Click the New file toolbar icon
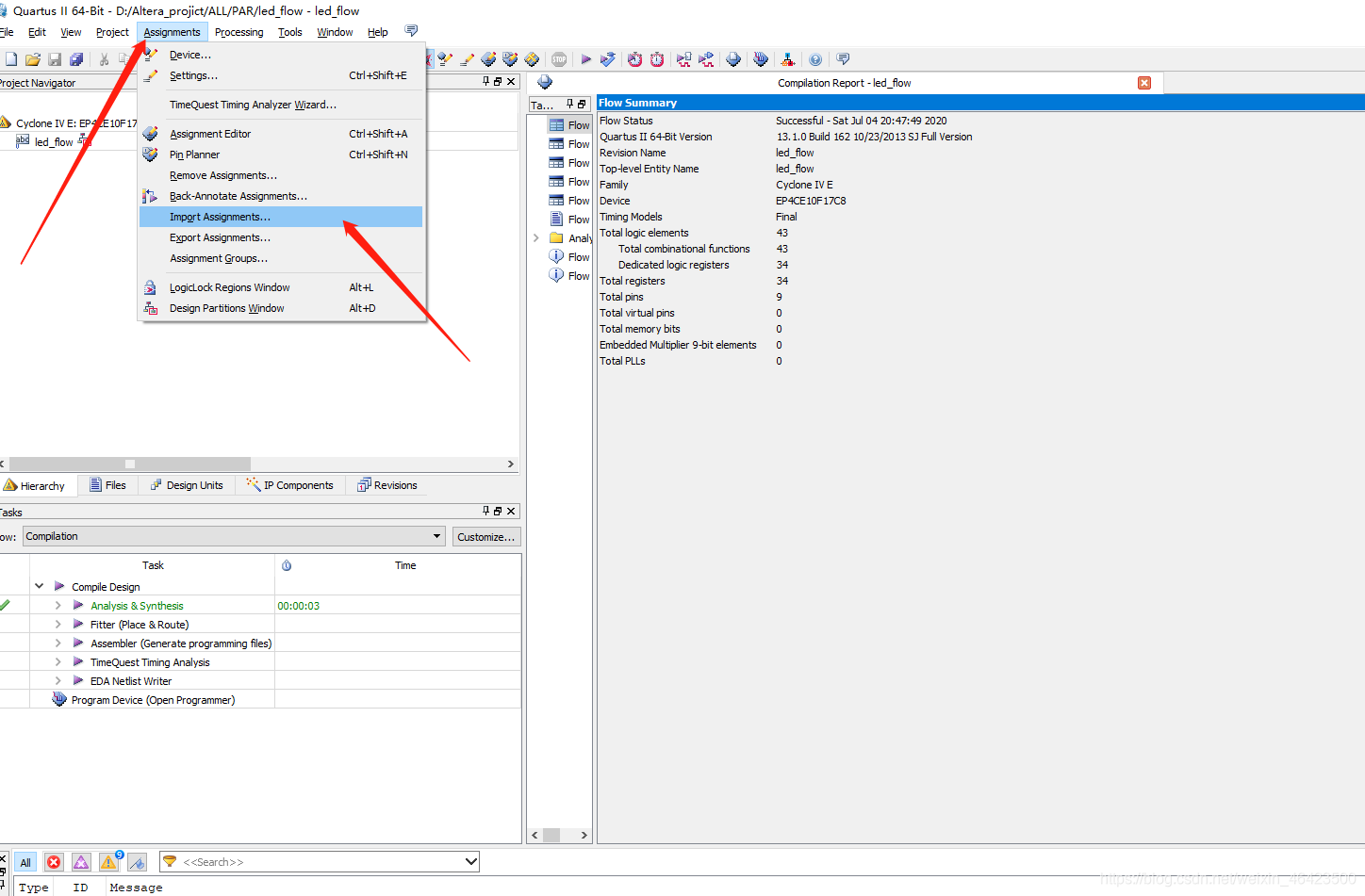Image resolution: width=1365 pixels, height=896 pixels. point(11,59)
